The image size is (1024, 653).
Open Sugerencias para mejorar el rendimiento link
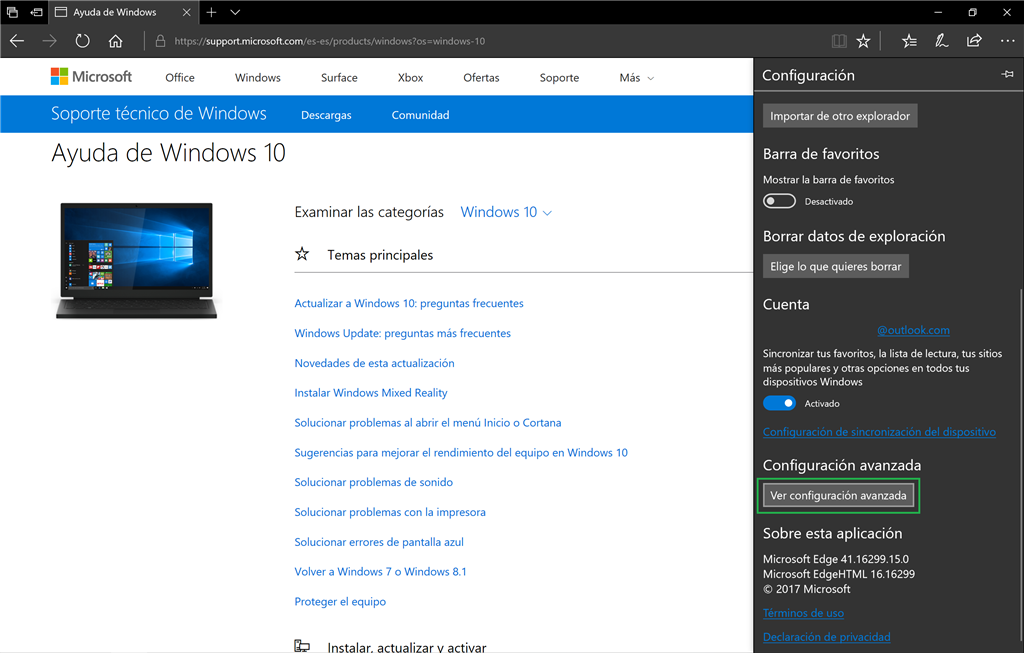[x=461, y=453]
